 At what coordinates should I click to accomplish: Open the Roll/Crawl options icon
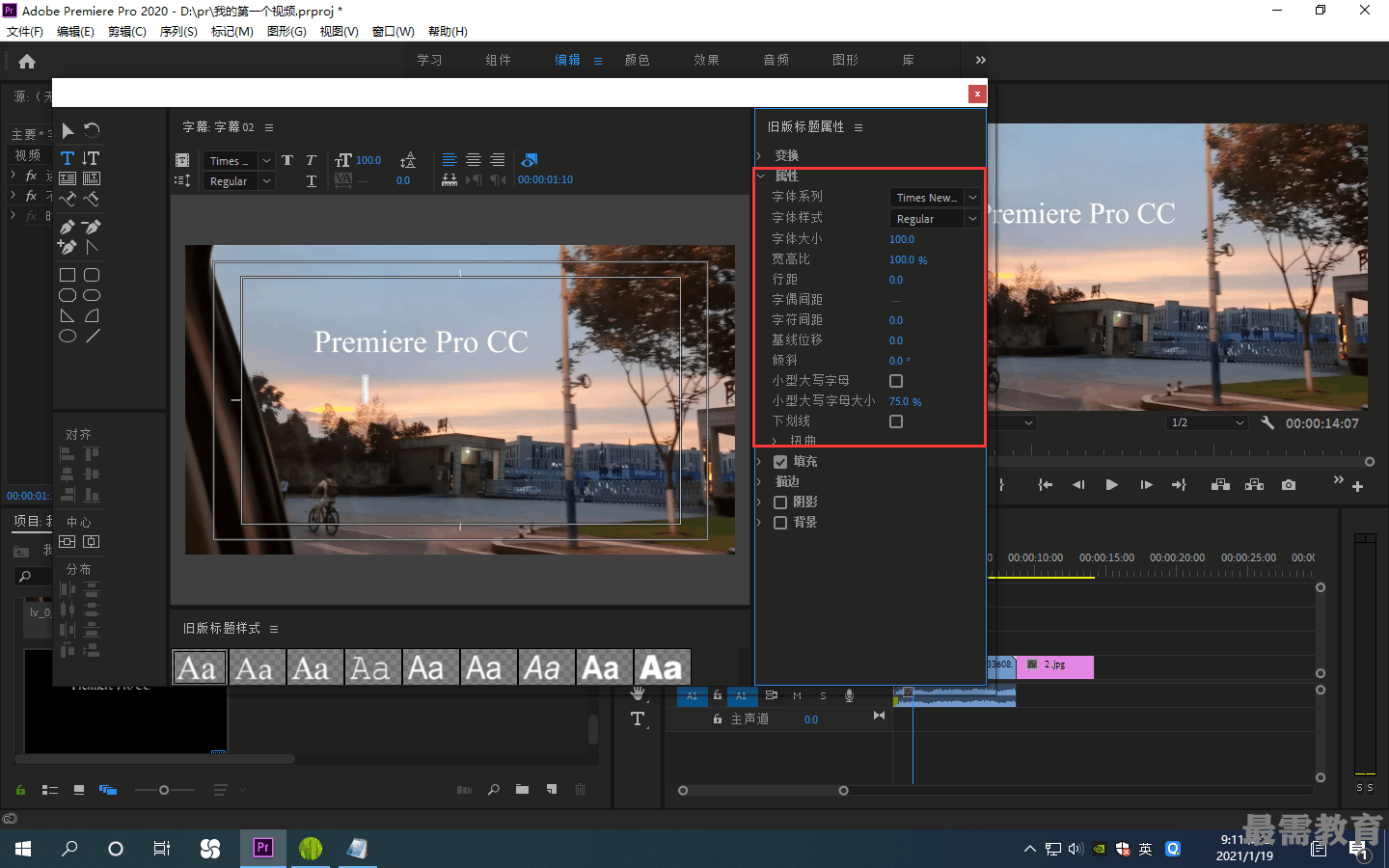pyautogui.click(x=182, y=180)
